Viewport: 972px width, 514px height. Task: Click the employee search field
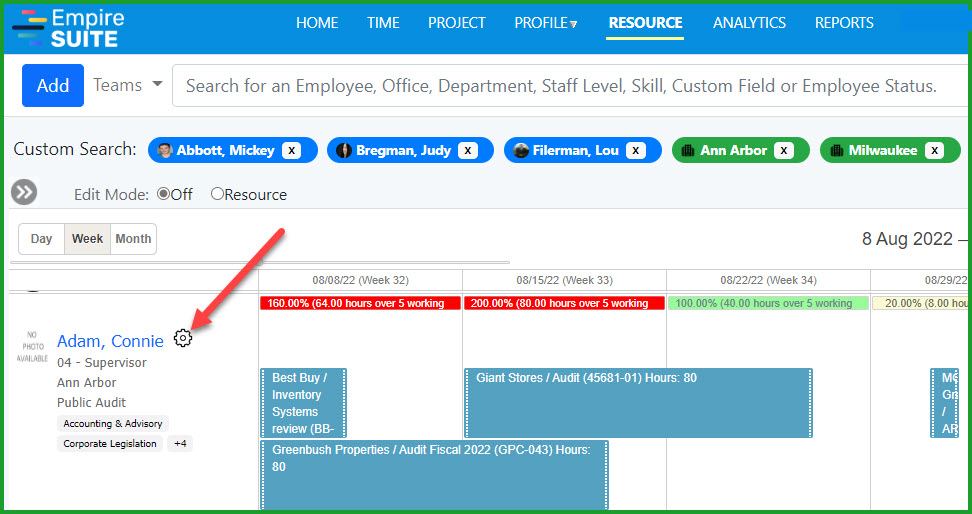tap(570, 86)
